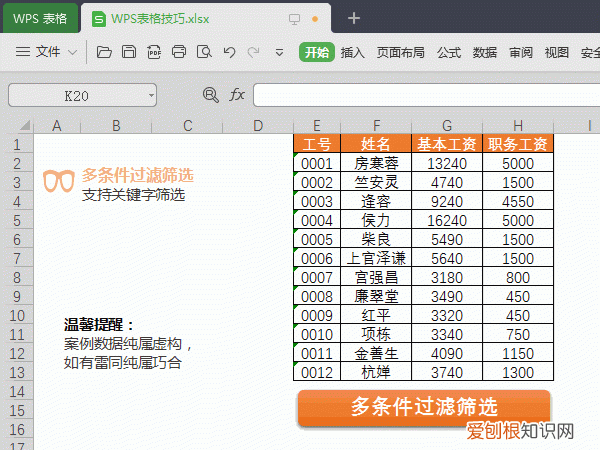Click the Open folder icon
Screen dimensions: 600x450
coord(104,52)
